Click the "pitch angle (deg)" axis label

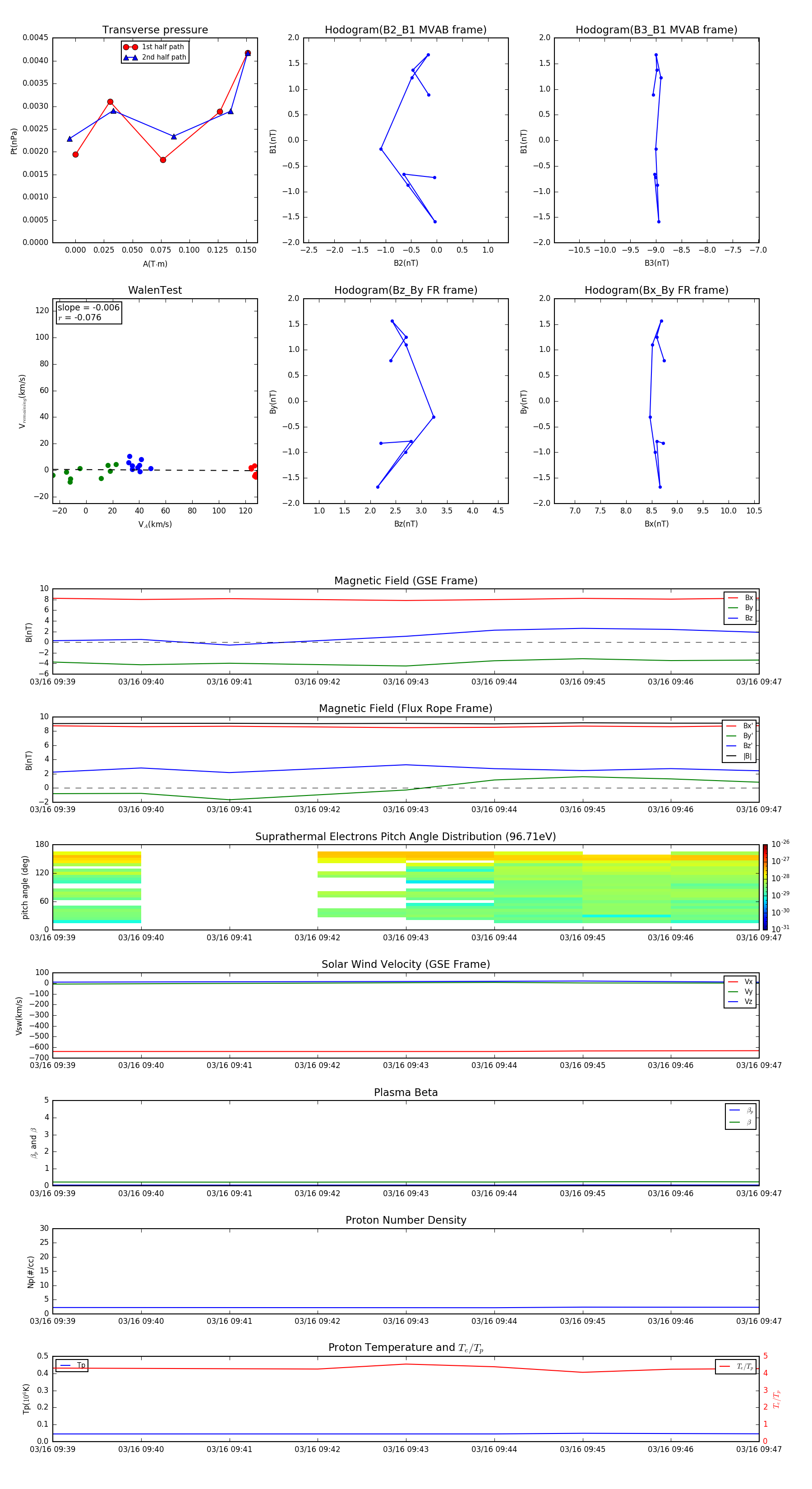tap(25, 887)
